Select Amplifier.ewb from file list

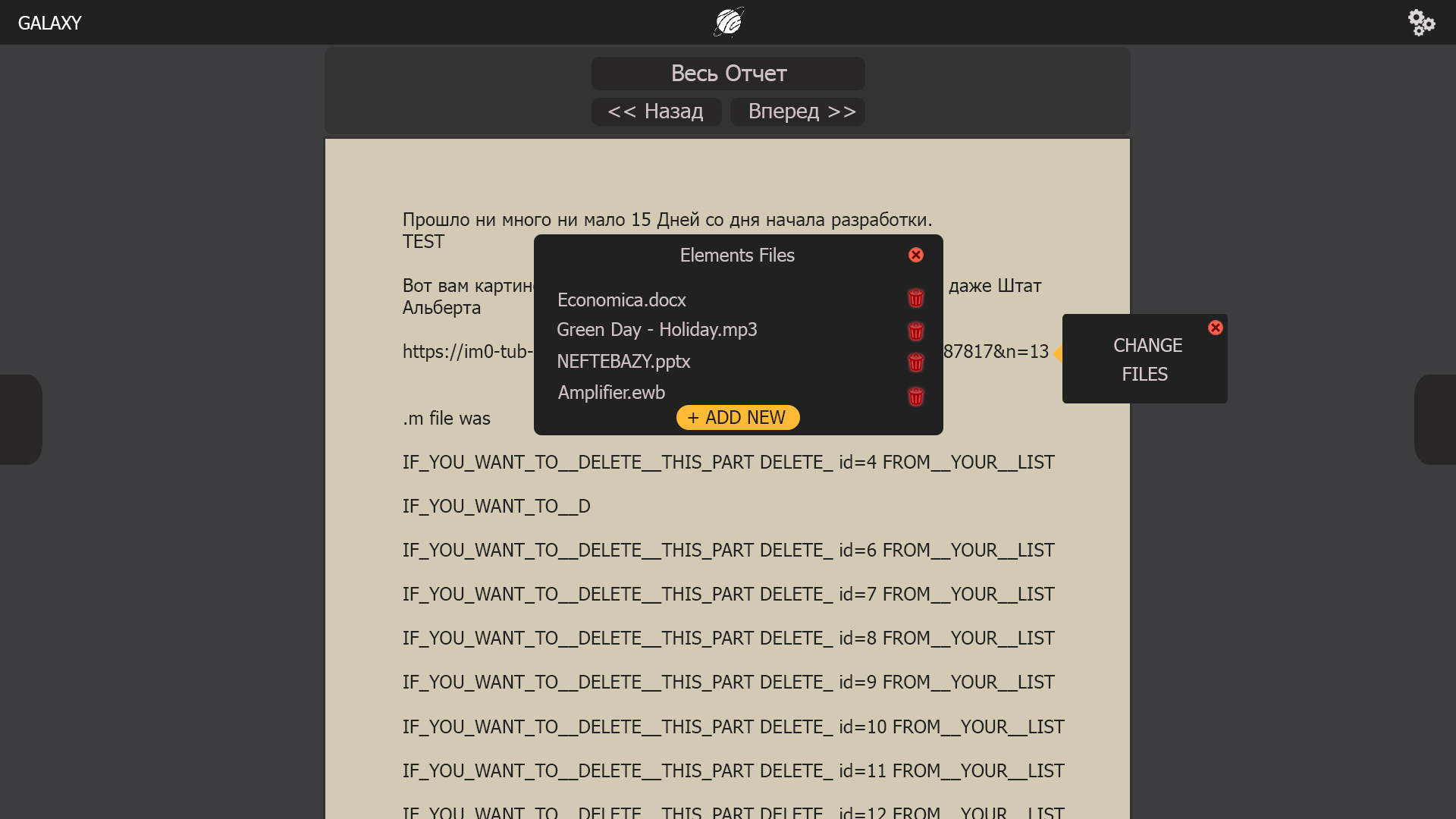click(x=611, y=391)
